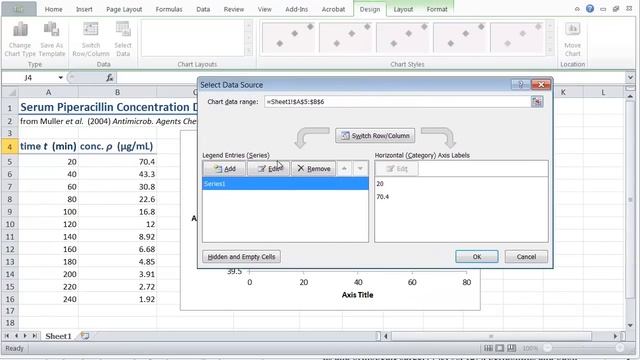Viewport: 640px width, 360px height.
Task: Click the ribbon Switch Row/Column icon
Action: (91, 30)
